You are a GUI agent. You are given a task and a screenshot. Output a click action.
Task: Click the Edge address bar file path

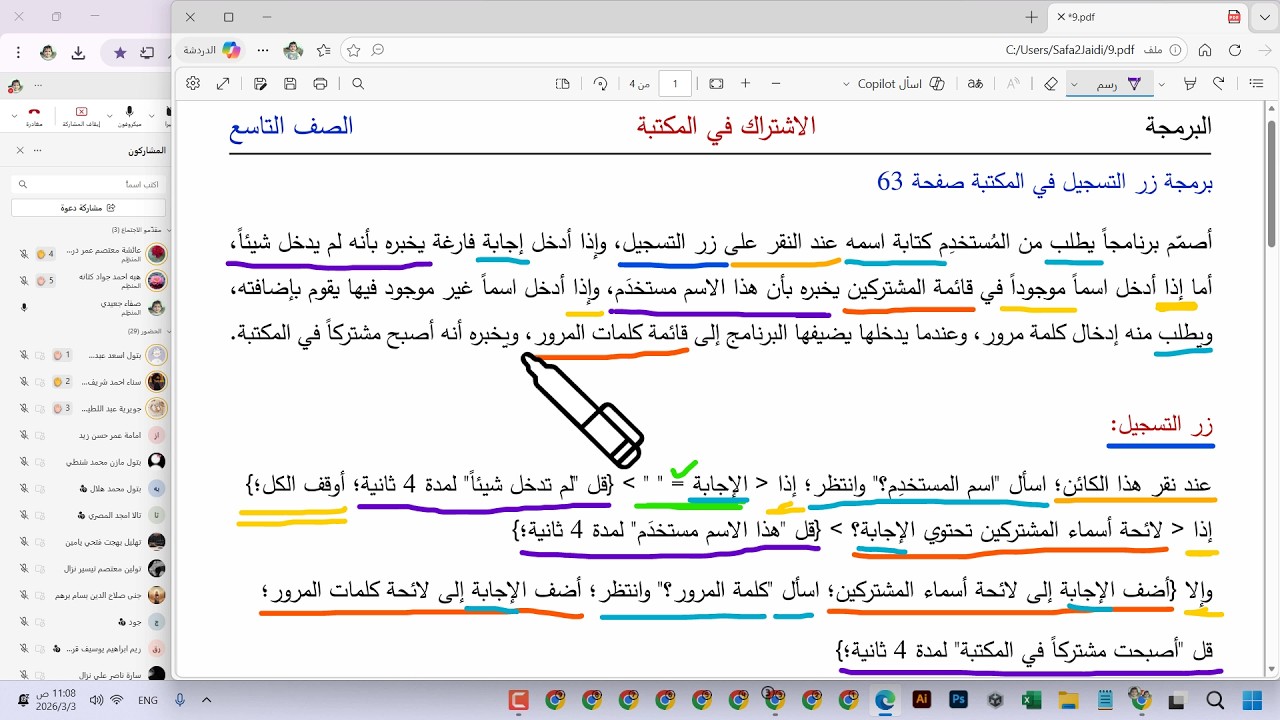(x=1070, y=50)
